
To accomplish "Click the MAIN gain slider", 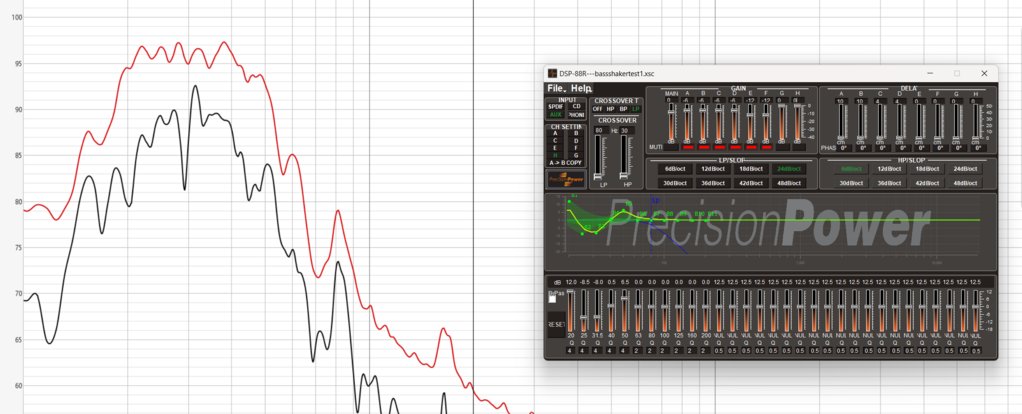I will (671, 123).
